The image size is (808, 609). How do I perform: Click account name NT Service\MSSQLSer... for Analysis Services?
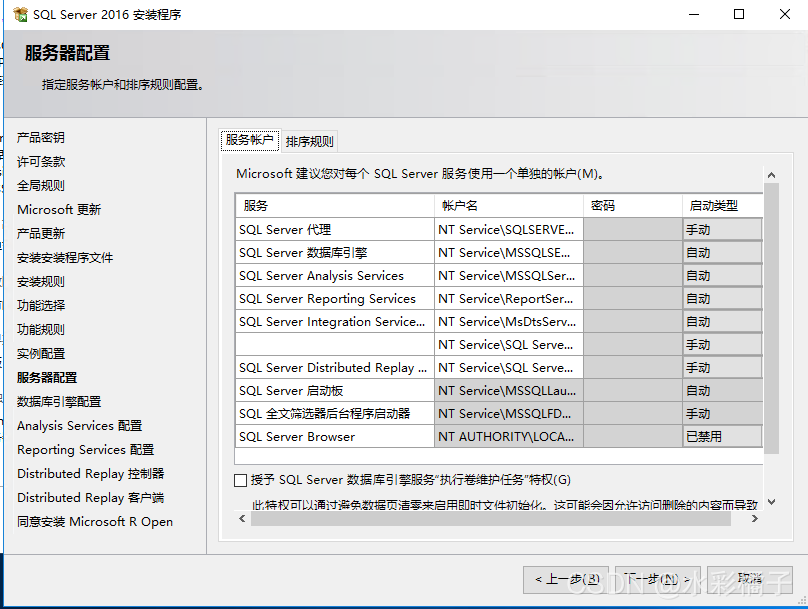509,276
